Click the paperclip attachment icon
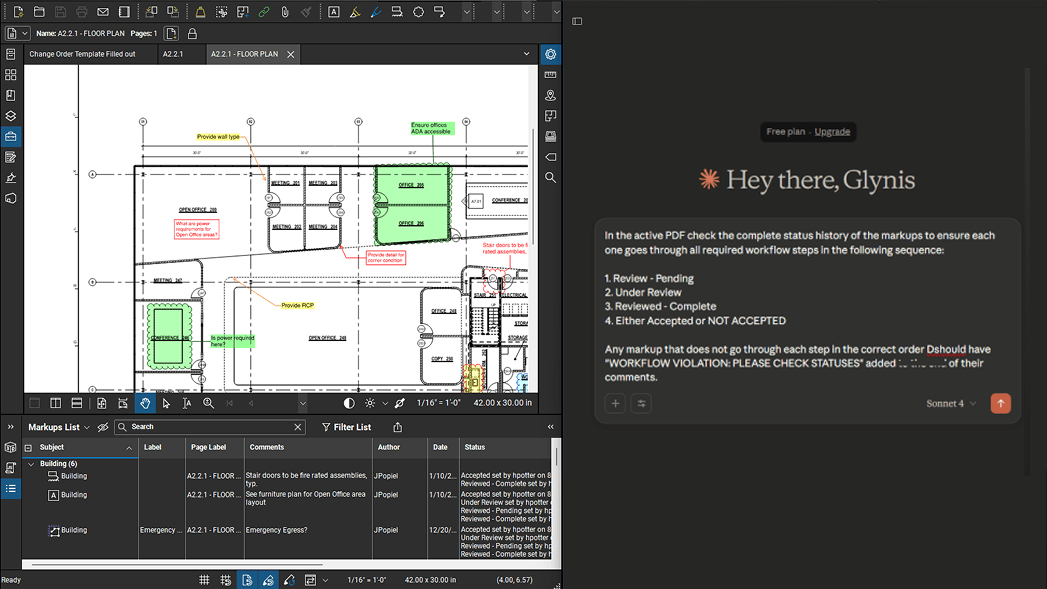Screen dimensions: 1047x589 (285, 12)
